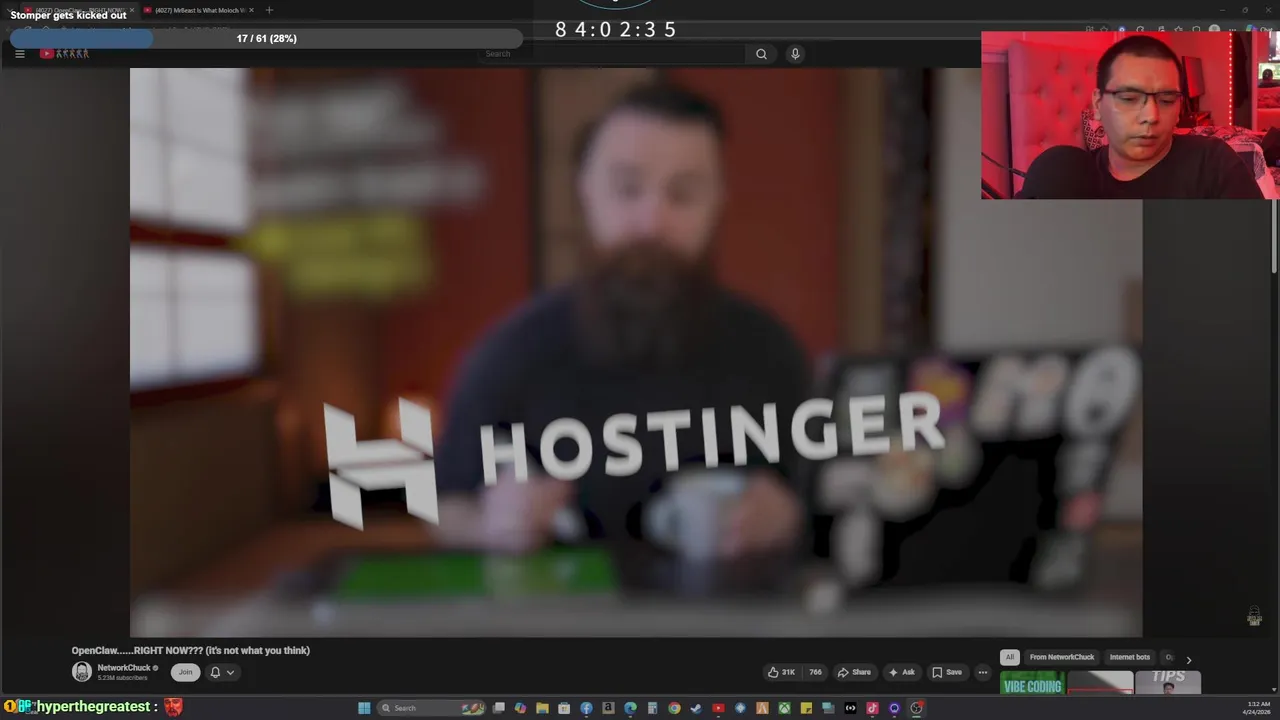
Task: Open Steam from the taskbar
Action: pos(696,708)
